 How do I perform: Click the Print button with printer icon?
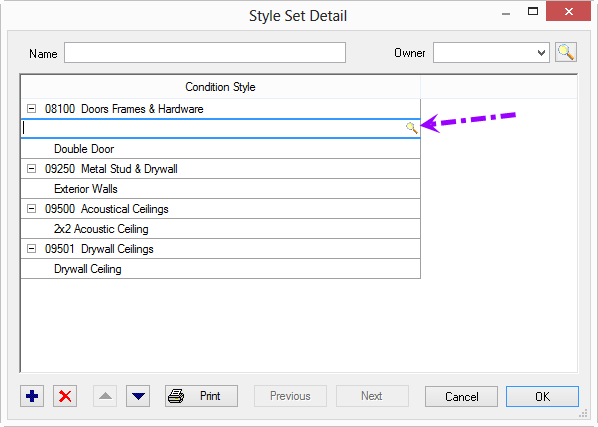pos(201,396)
